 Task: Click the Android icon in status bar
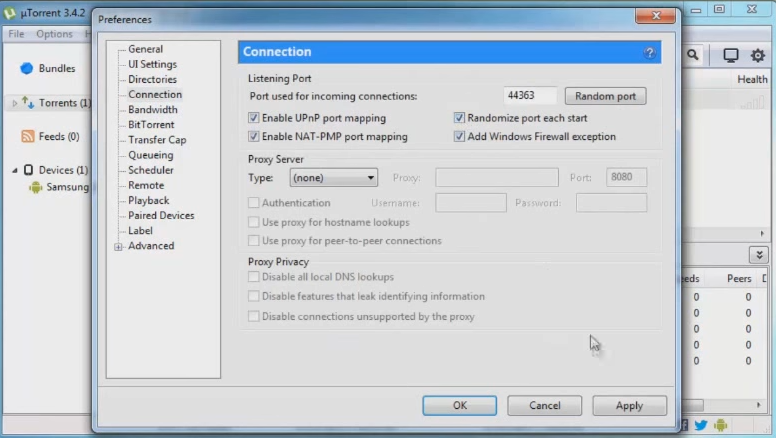click(721, 425)
